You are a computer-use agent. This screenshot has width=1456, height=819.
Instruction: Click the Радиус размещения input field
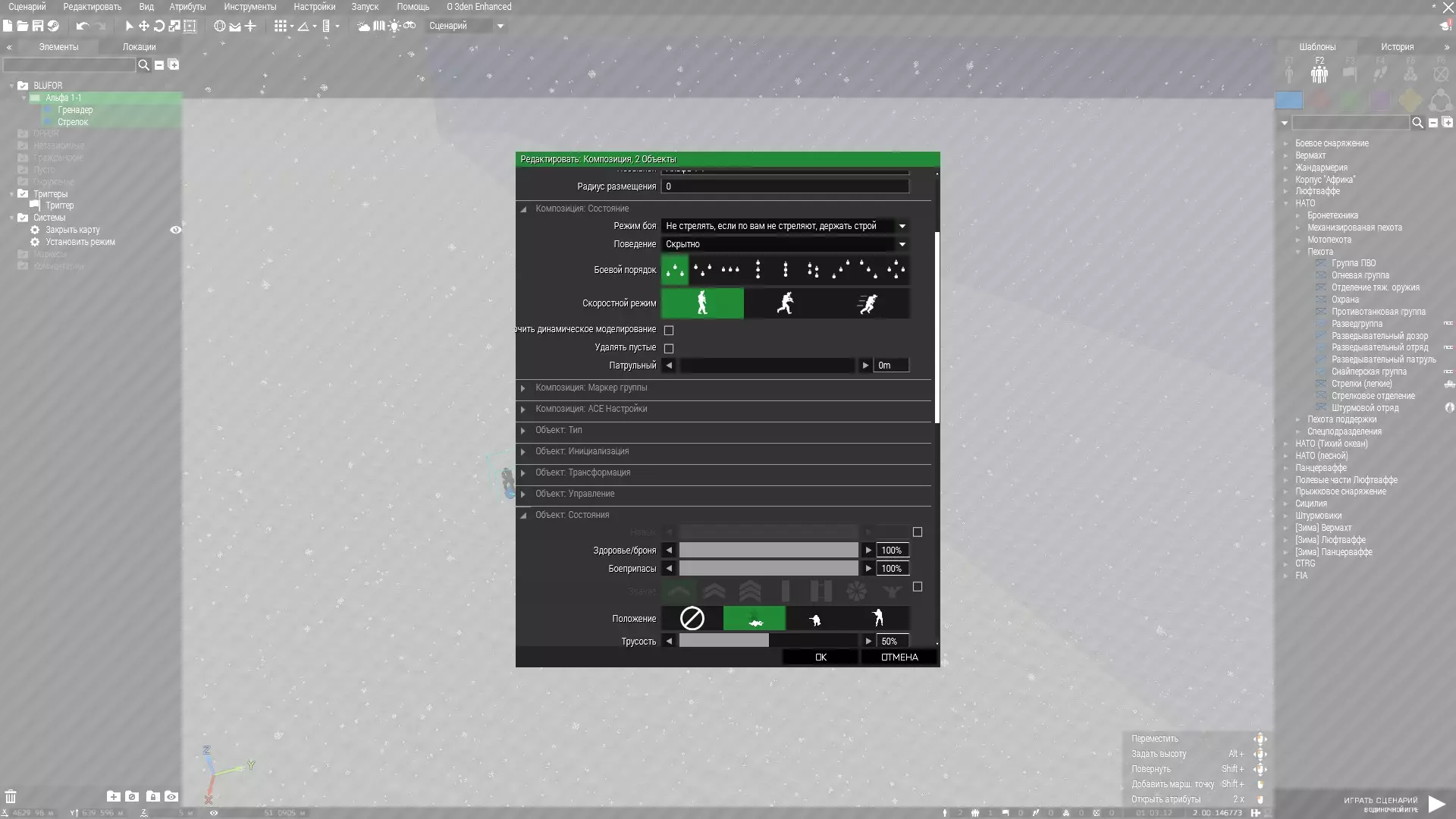coord(785,187)
